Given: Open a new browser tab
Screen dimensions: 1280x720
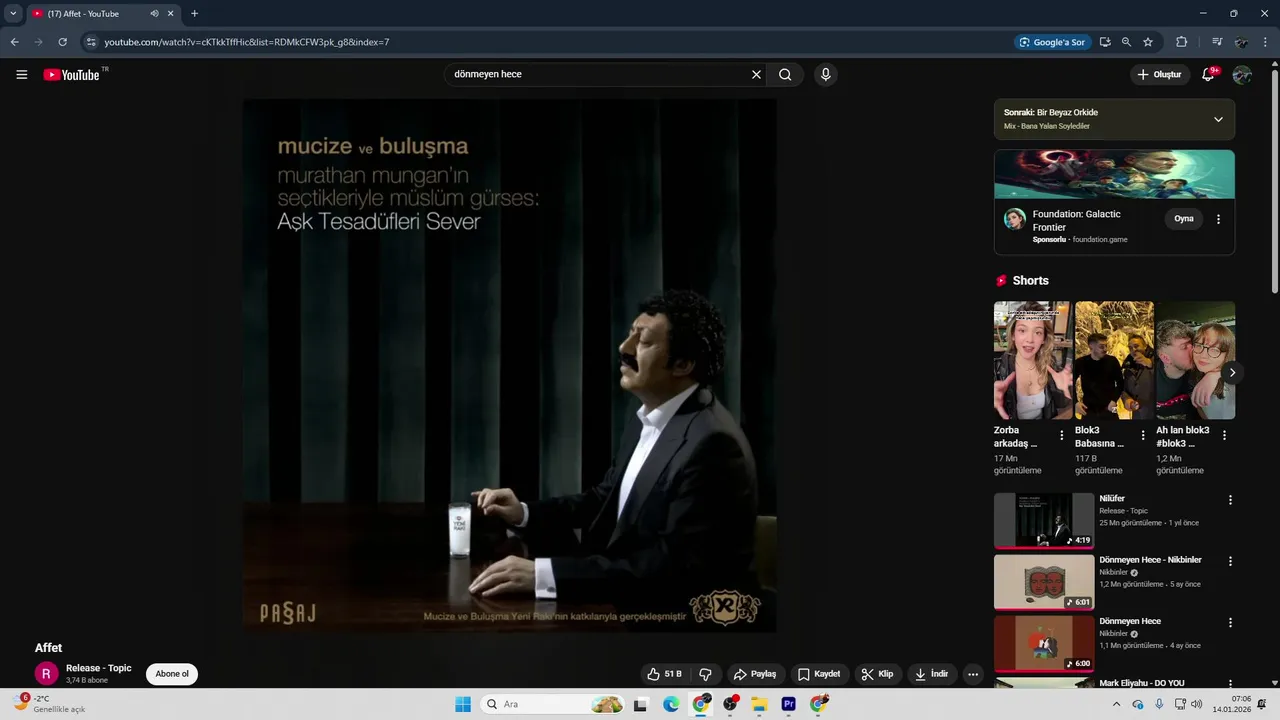Looking at the screenshot, I should pos(194,14).
